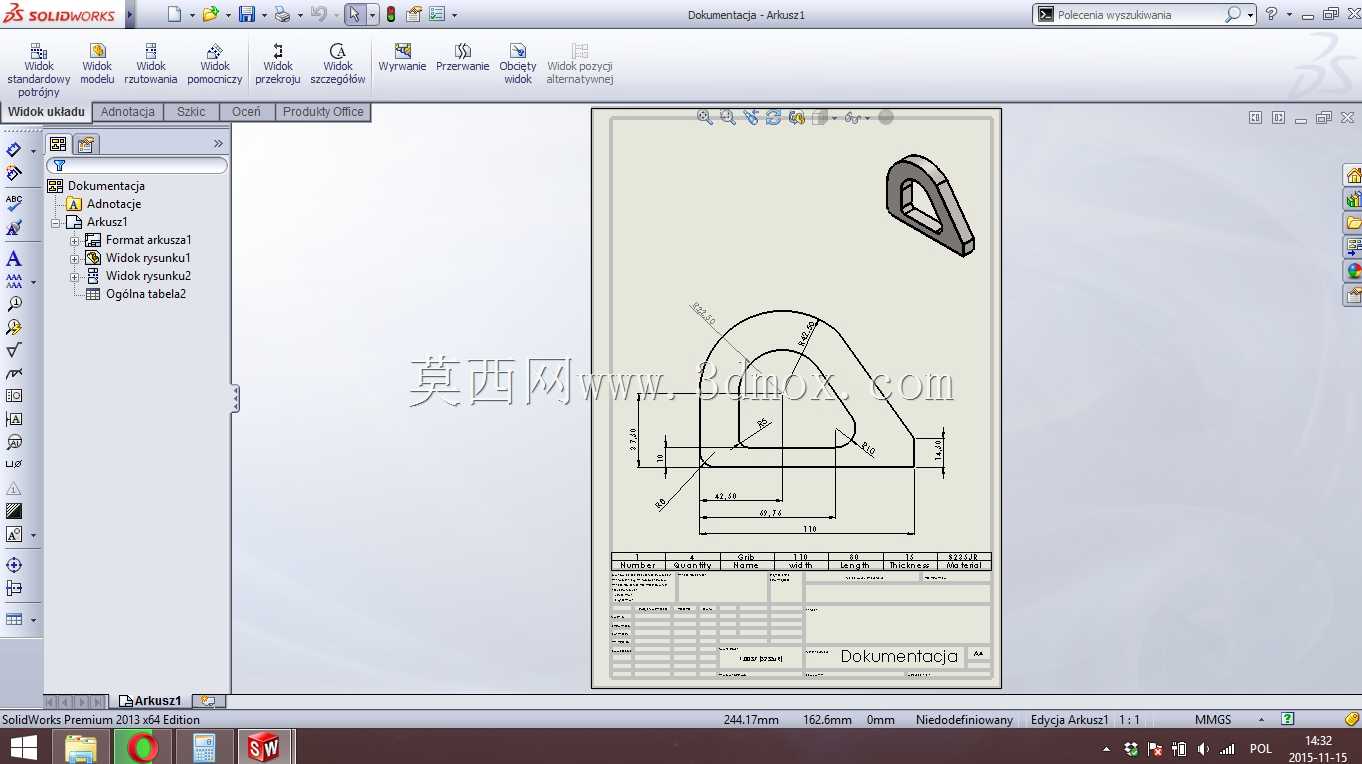Launch Opera browser from the taskbar
This screenshot has width=1362, height=764.
point(143,747)
